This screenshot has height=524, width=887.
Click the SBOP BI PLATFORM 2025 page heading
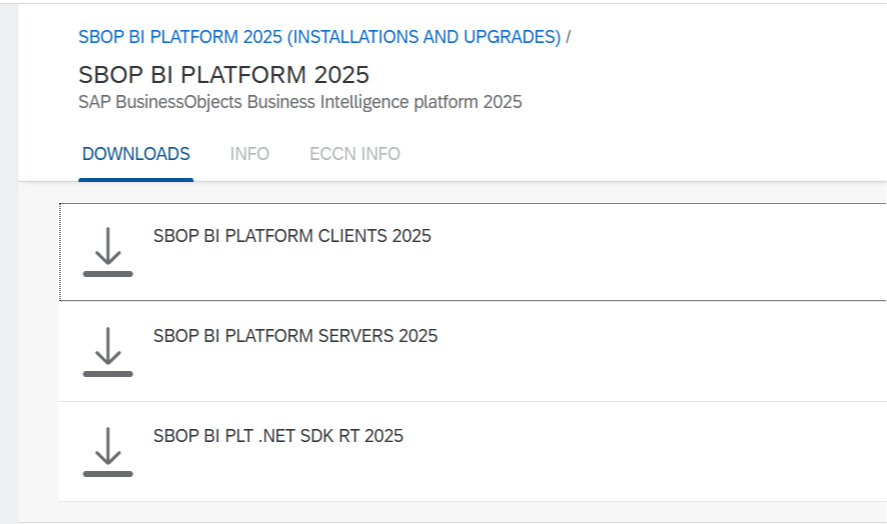pyautogui.click(x=224, y=75)
